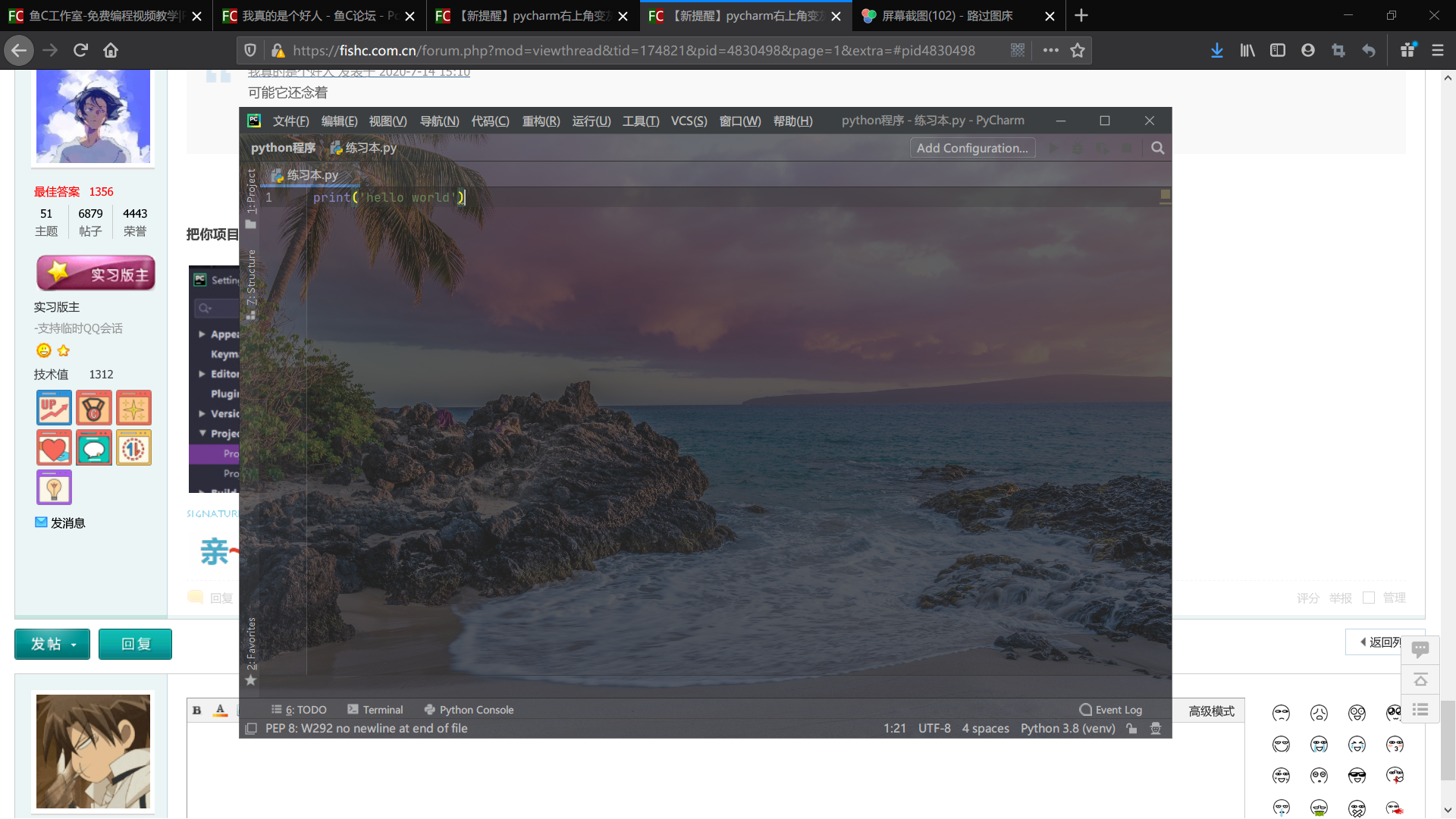This screenshot has height=819, width=1456.
Task: Click the lightbulb medal icon
Action: click(x=54, y=487)
